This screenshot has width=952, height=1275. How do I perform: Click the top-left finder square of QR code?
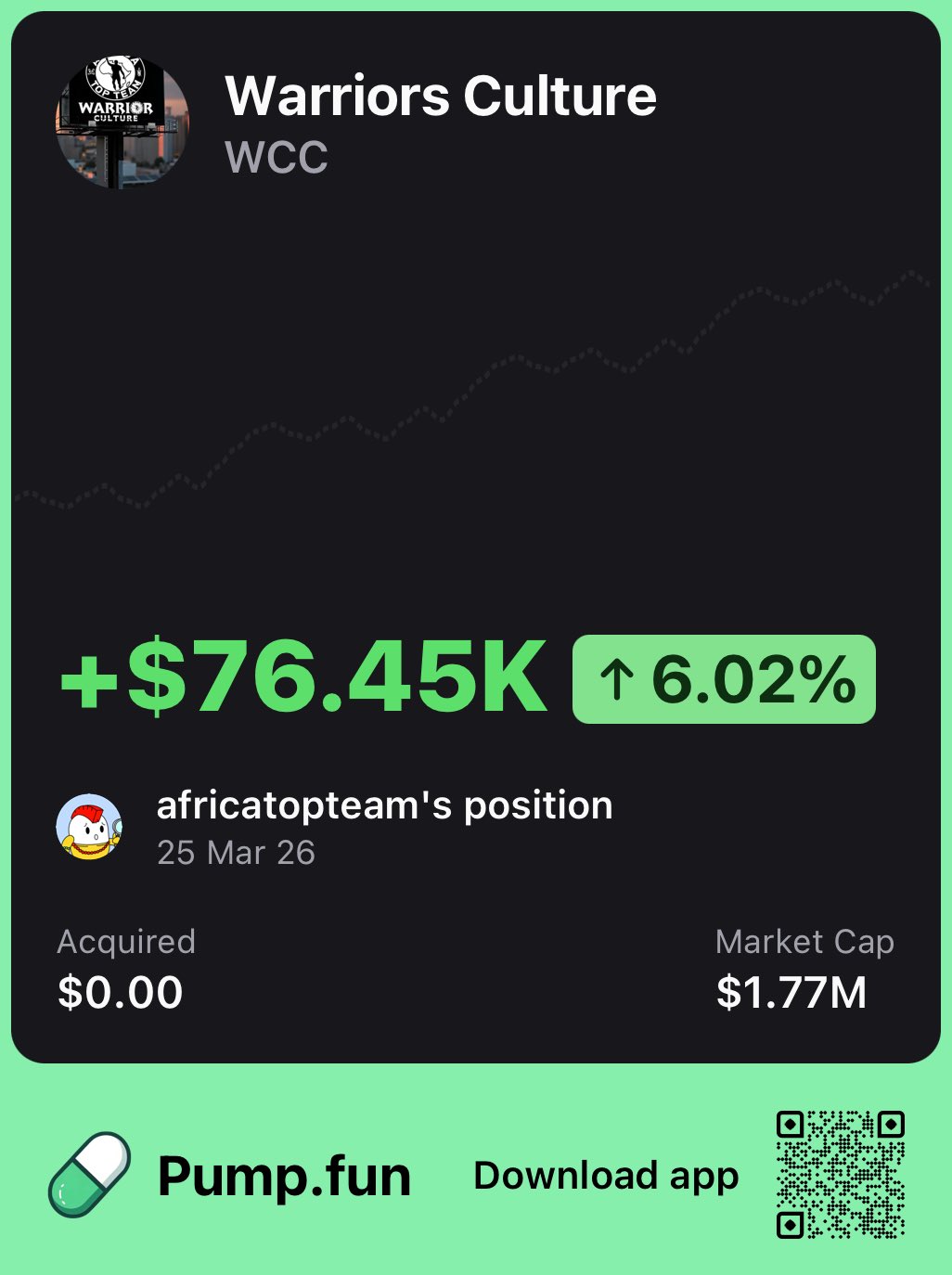(791, 1126)
